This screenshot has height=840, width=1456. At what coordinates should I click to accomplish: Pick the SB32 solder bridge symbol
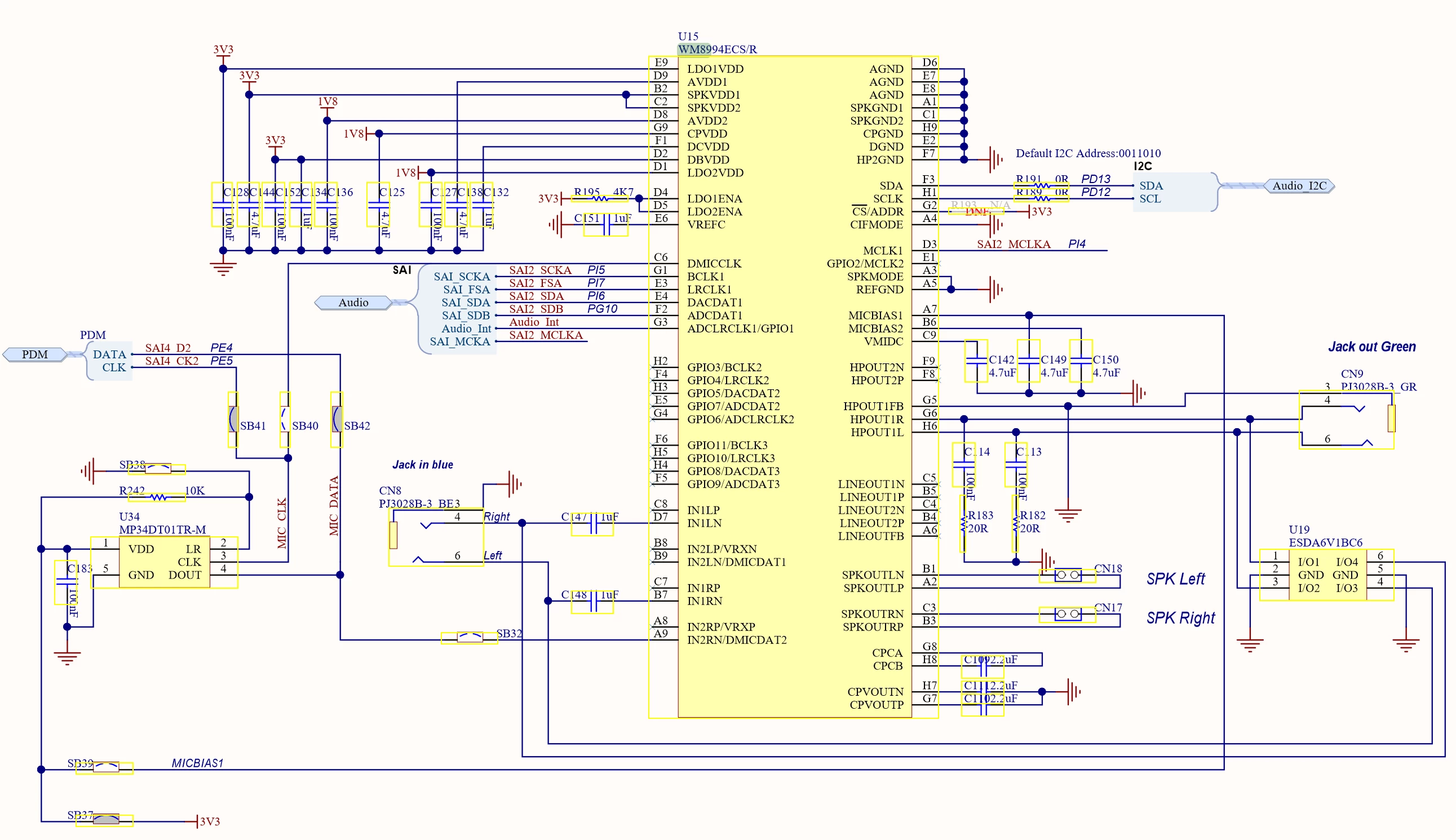469,638
